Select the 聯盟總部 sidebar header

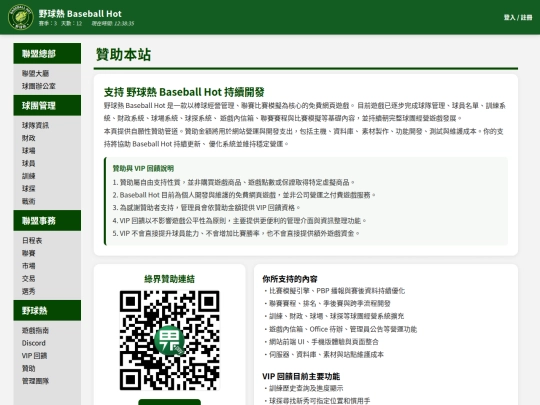[x=47, y=54]
